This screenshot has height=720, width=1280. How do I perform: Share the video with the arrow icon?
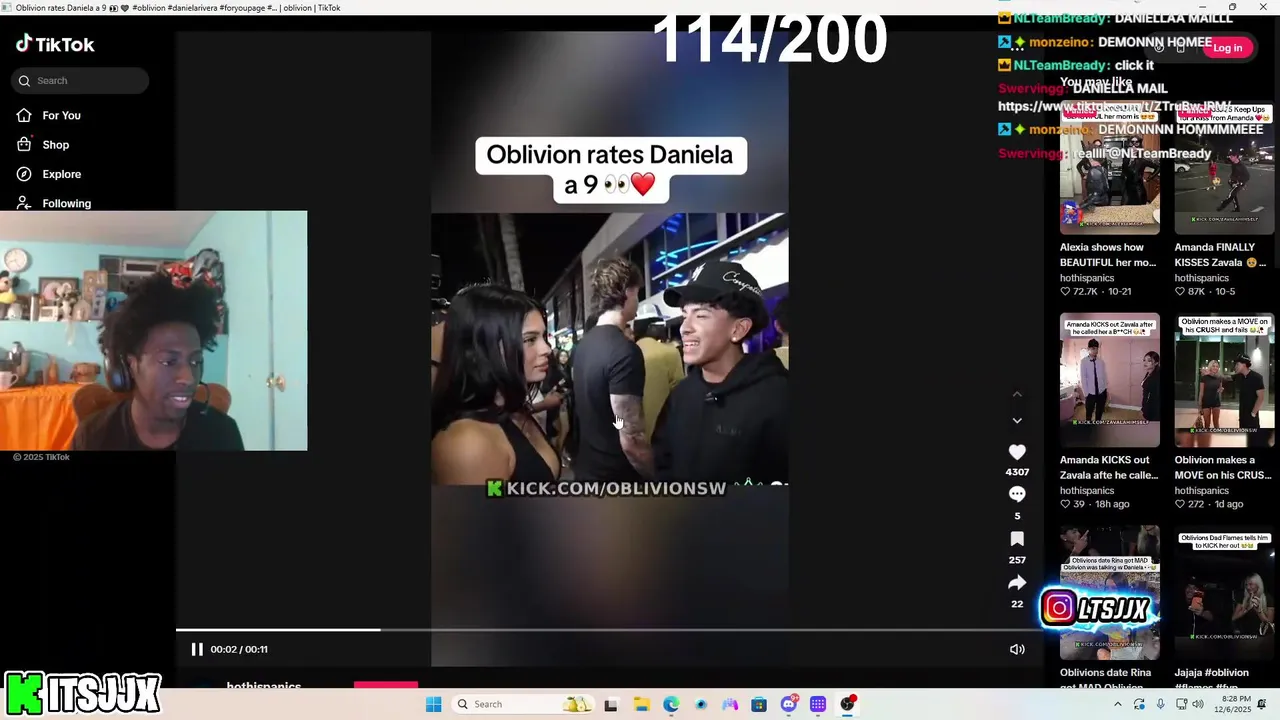tap(1017, 583)
